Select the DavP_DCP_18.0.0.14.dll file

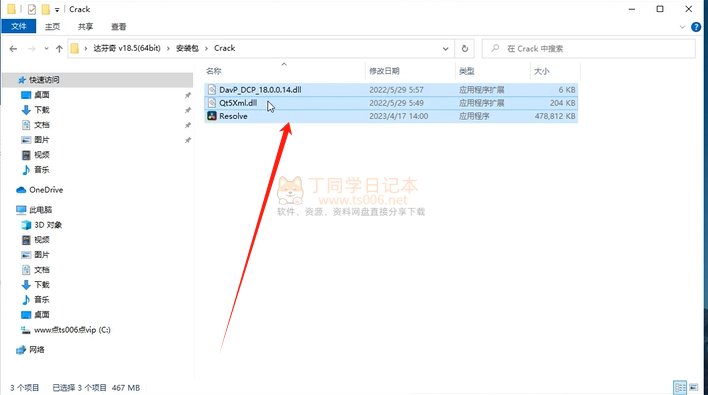click(x=391, y=90)
